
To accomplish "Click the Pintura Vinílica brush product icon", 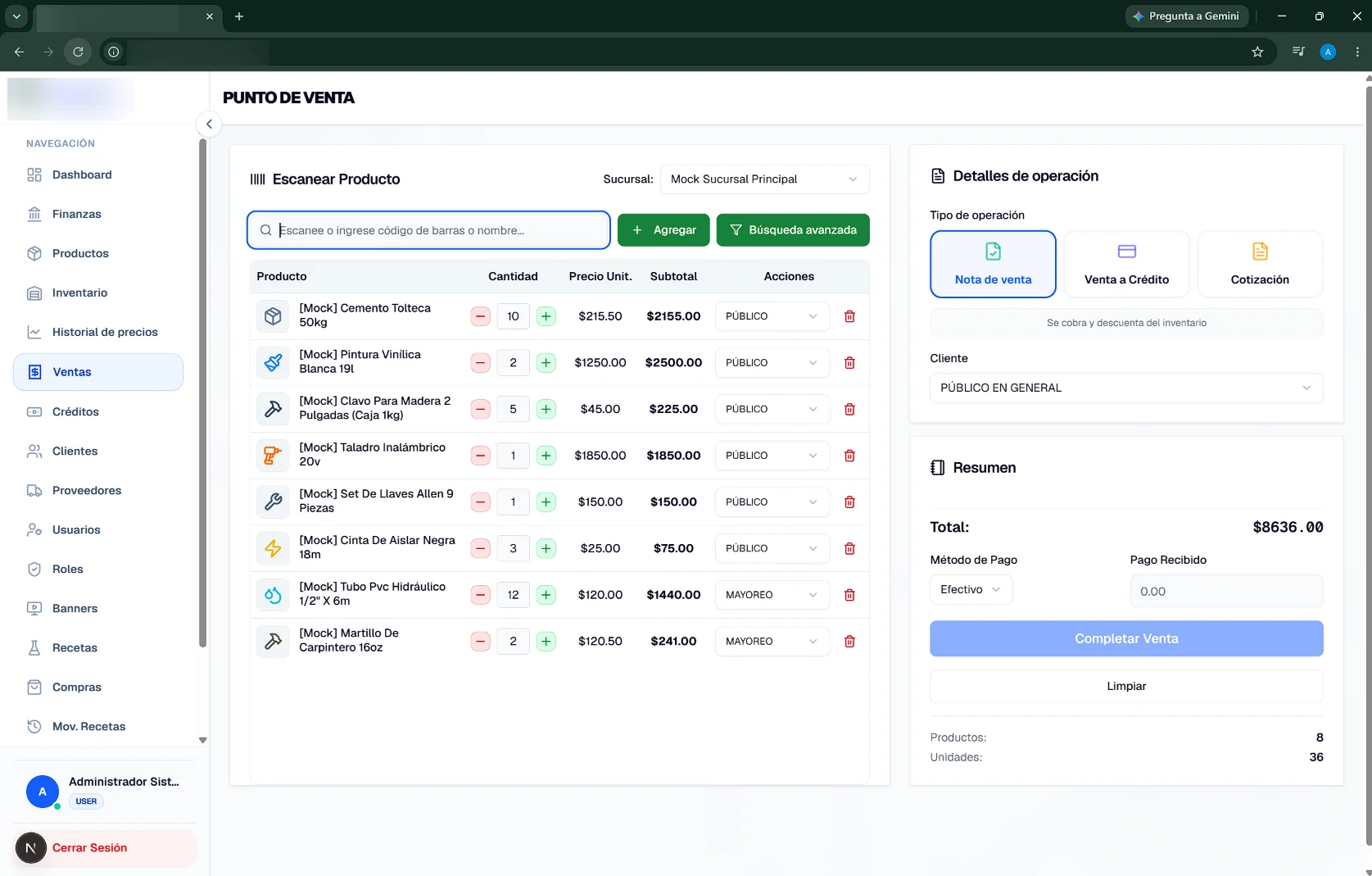I will click(273, 363).
